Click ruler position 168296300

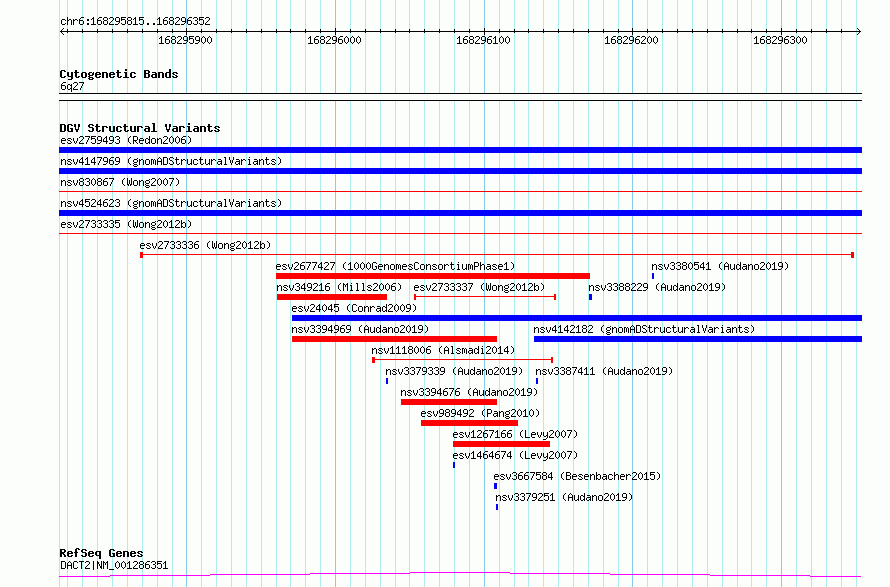tap(780, 40)
